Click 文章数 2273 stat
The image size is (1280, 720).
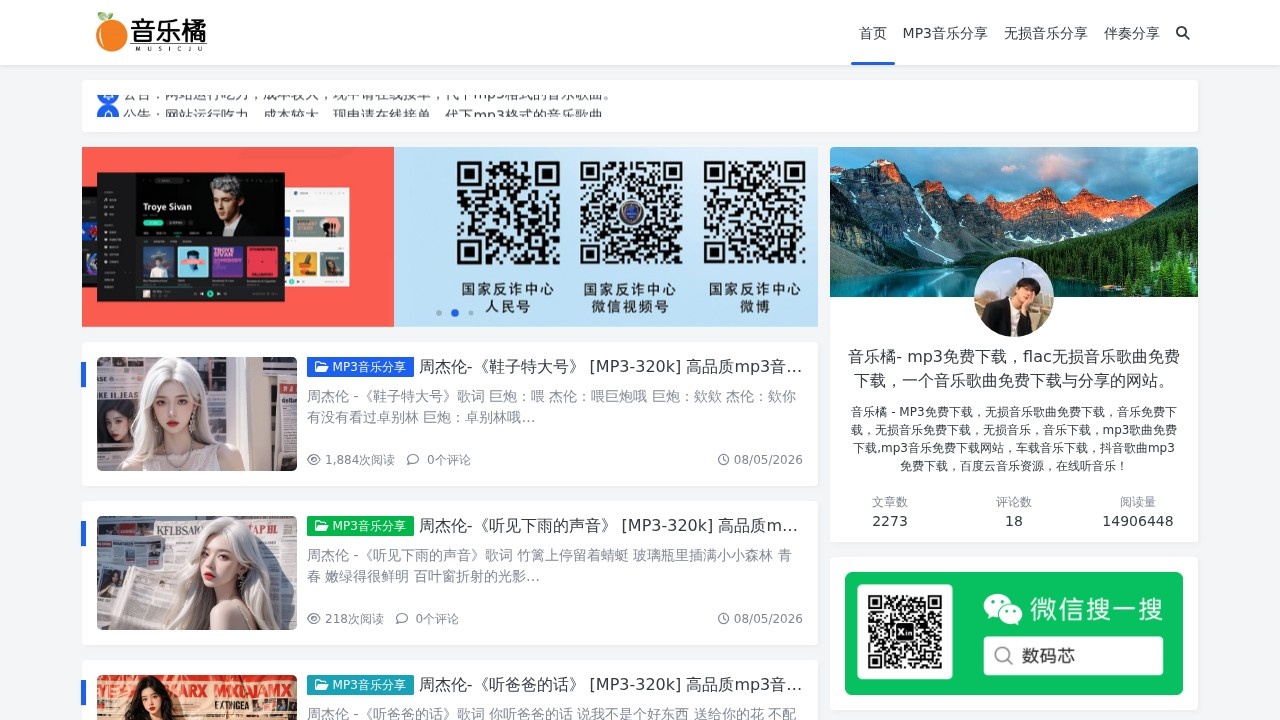pyautogui.click(x=890, y=511)
